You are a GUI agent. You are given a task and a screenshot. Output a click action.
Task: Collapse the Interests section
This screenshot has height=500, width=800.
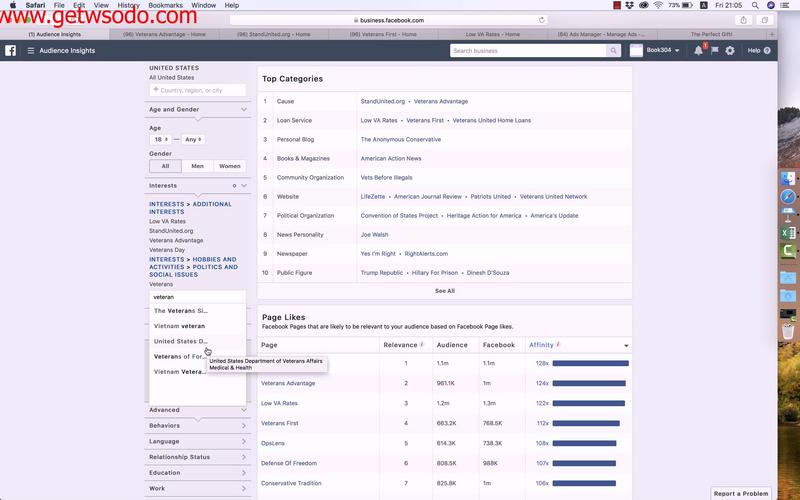(x=244, y=186)
